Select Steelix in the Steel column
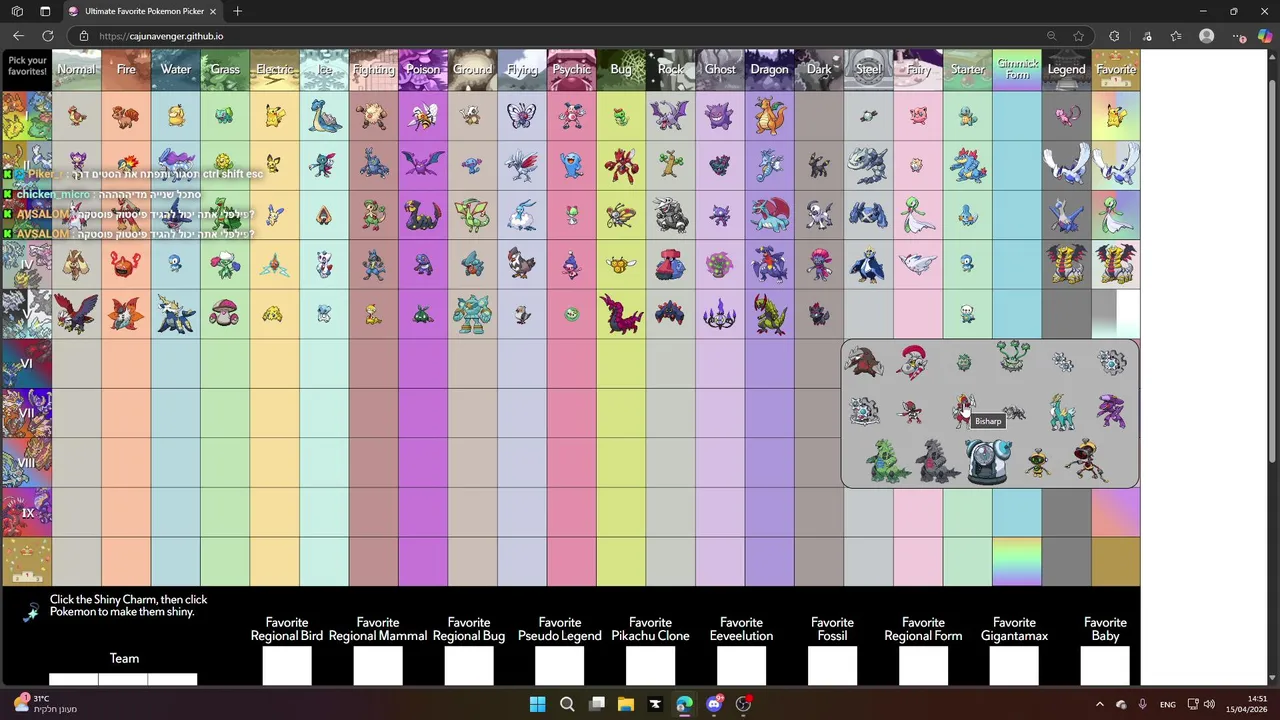Image resolution: width=1280 pixels, height=720 pixels. coord(868,165)
